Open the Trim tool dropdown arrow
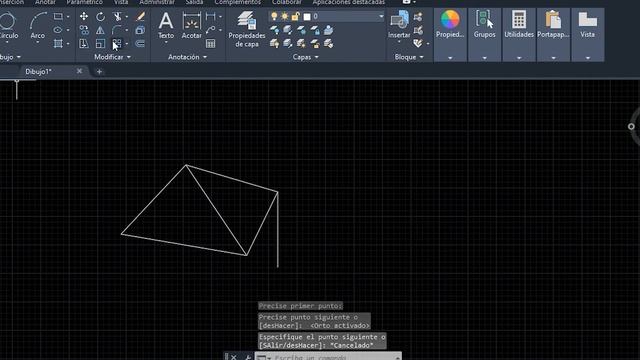Image resolution: width=640 pixels, height=360 pixels. pos(126,17)
